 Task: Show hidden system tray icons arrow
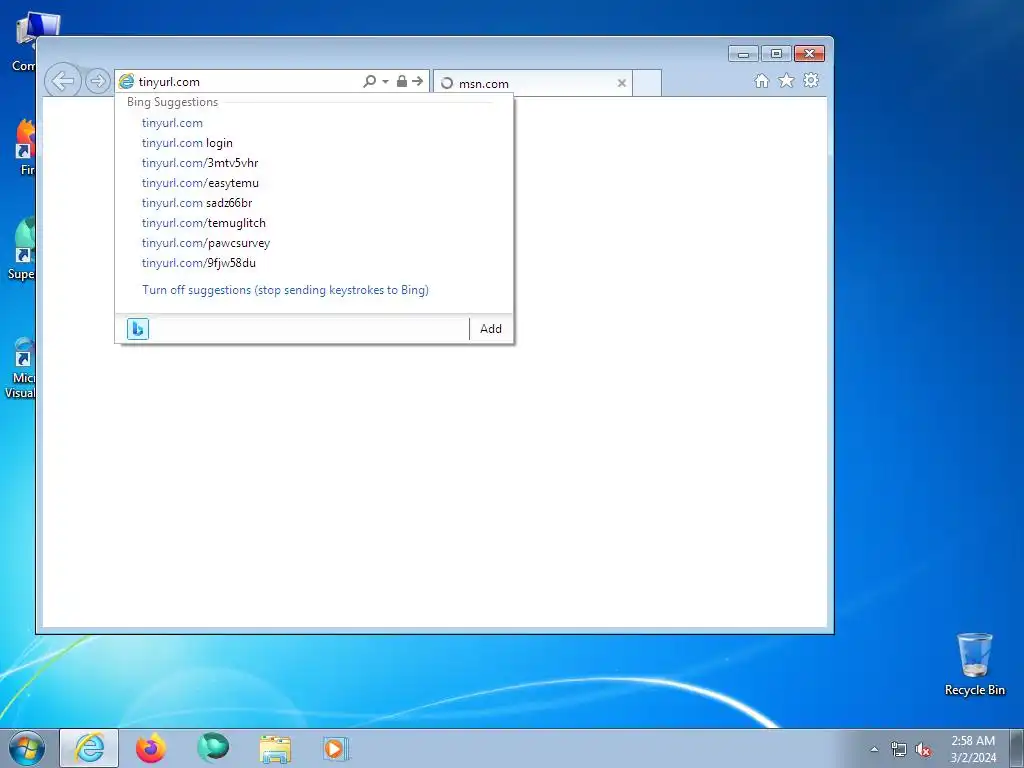[874, 750]
